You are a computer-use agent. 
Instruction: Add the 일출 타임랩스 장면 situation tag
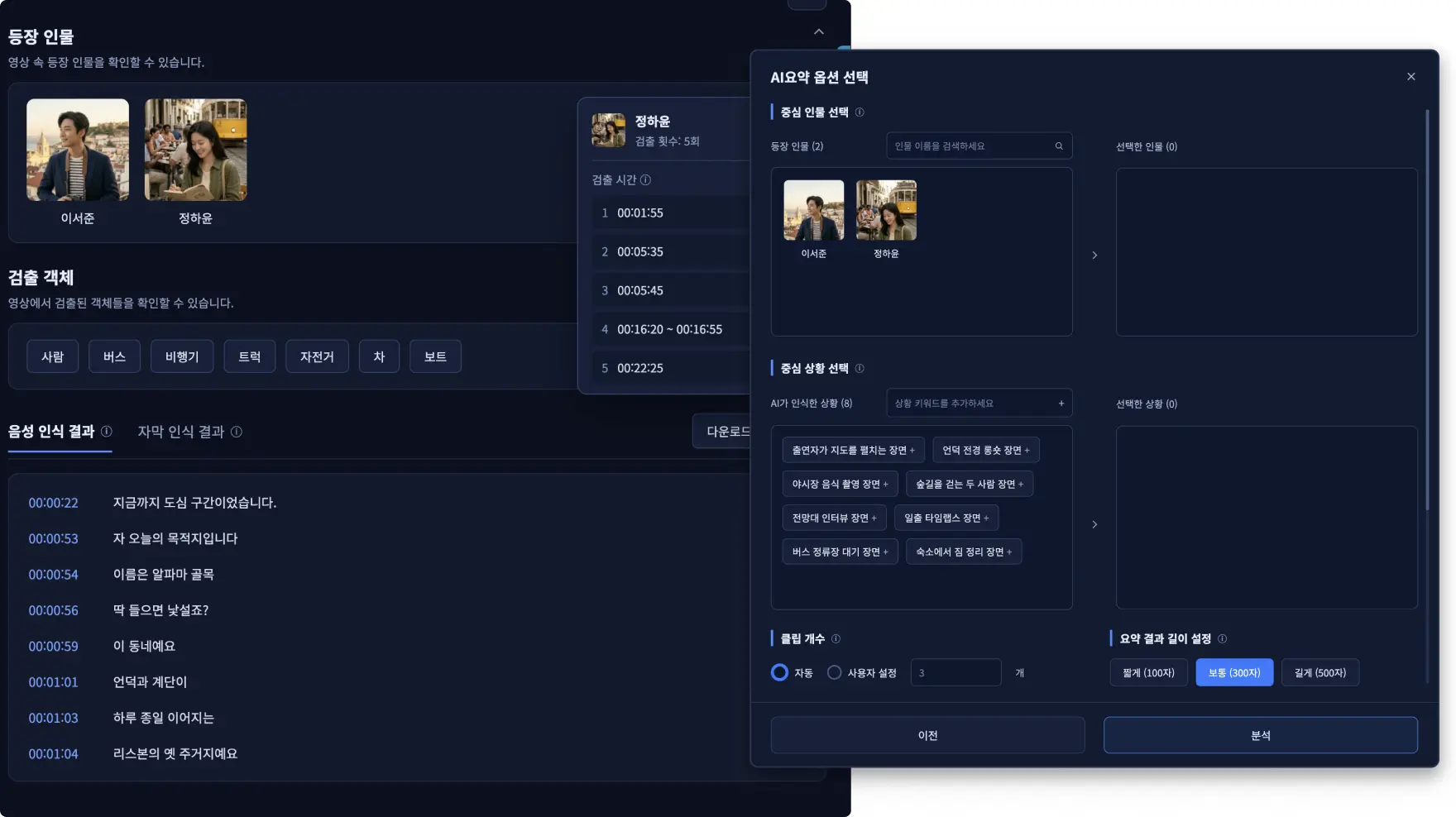(x=946, y=518)
